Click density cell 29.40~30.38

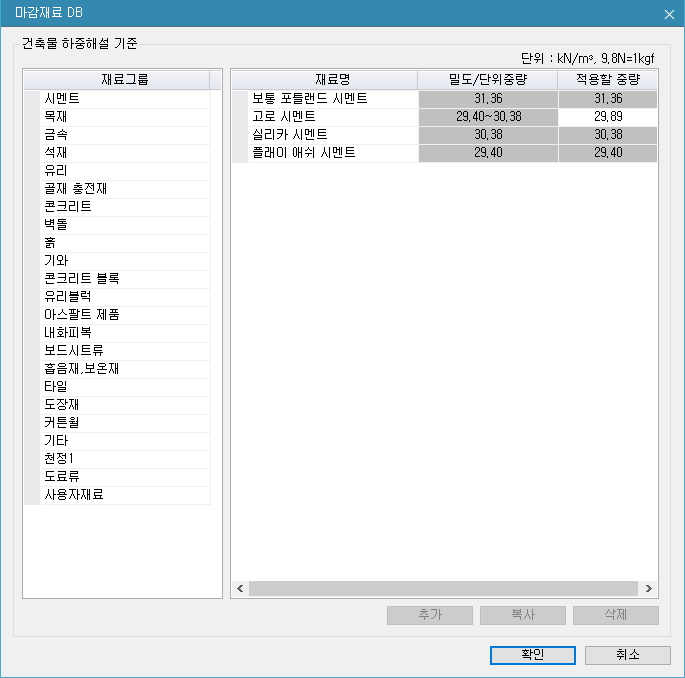pos(488,117)
